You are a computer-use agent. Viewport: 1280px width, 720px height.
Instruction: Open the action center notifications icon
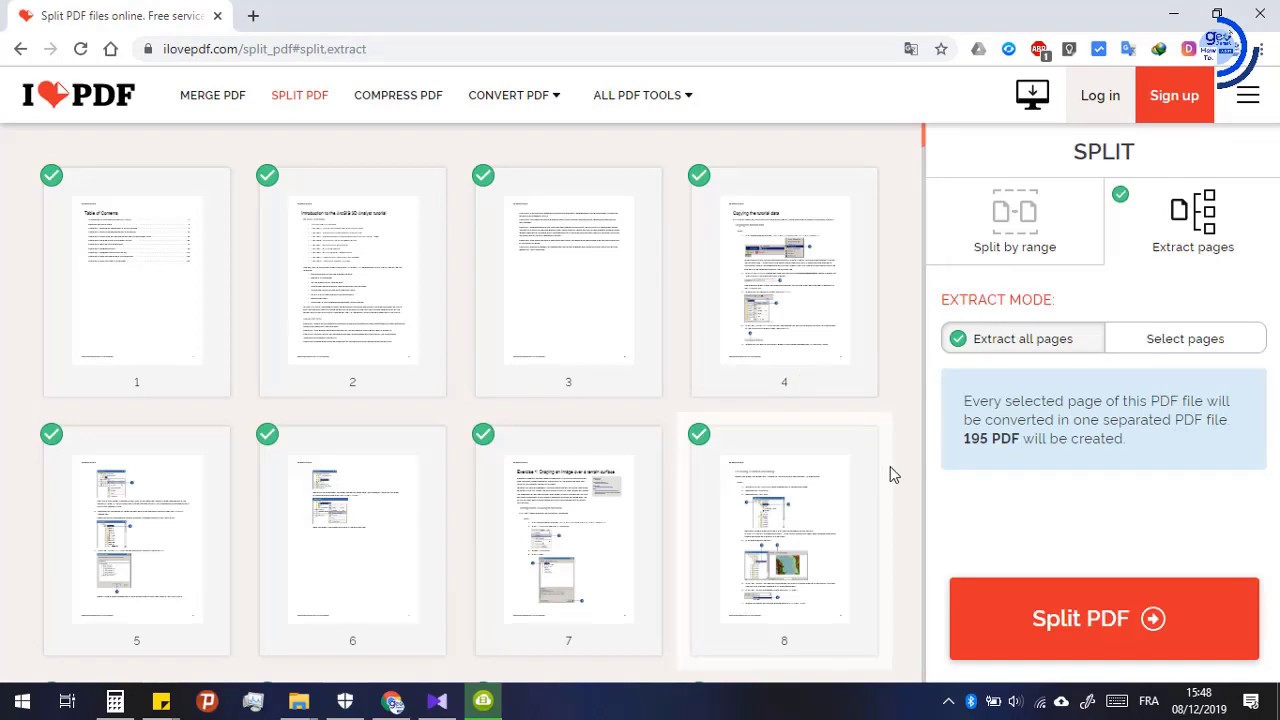click(x=1250, y=701)
